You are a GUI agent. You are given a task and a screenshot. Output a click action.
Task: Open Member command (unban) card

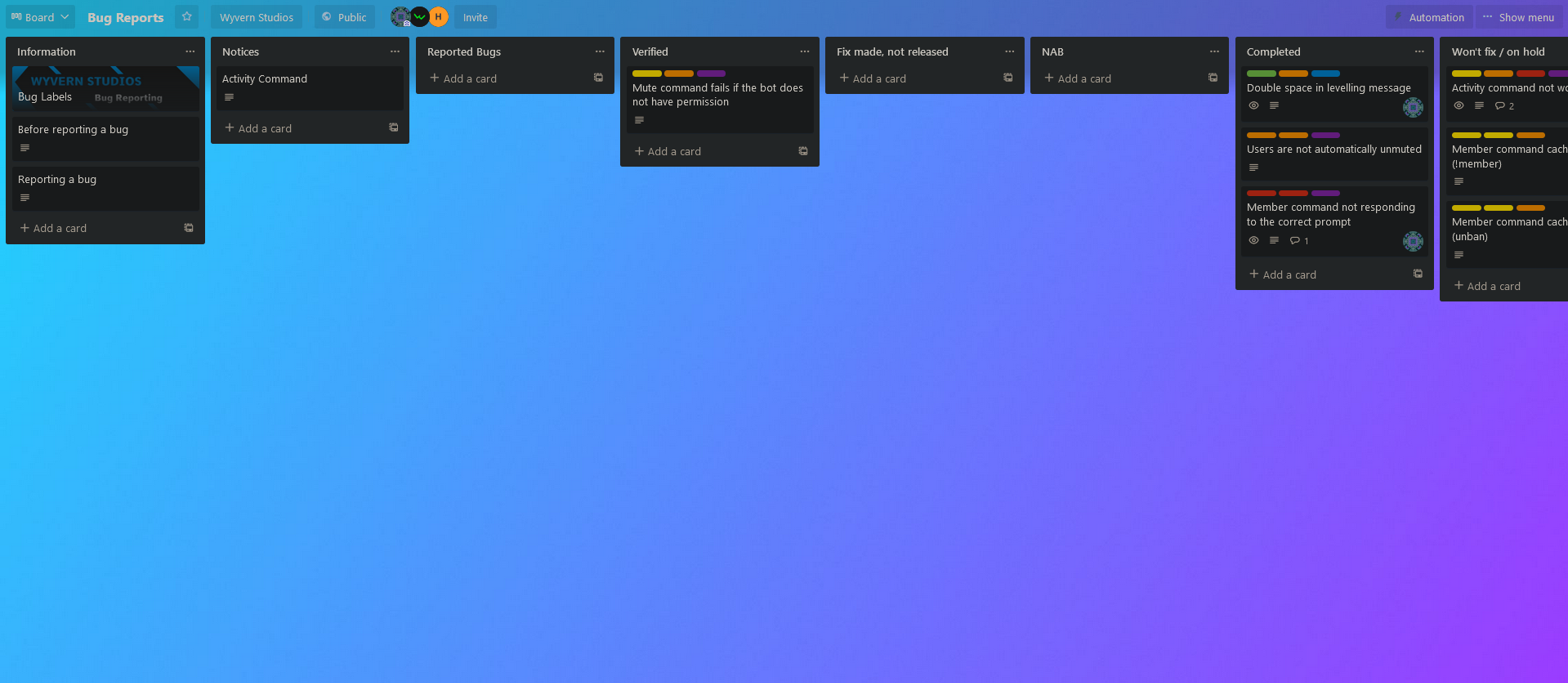[x=1508, y=234]
